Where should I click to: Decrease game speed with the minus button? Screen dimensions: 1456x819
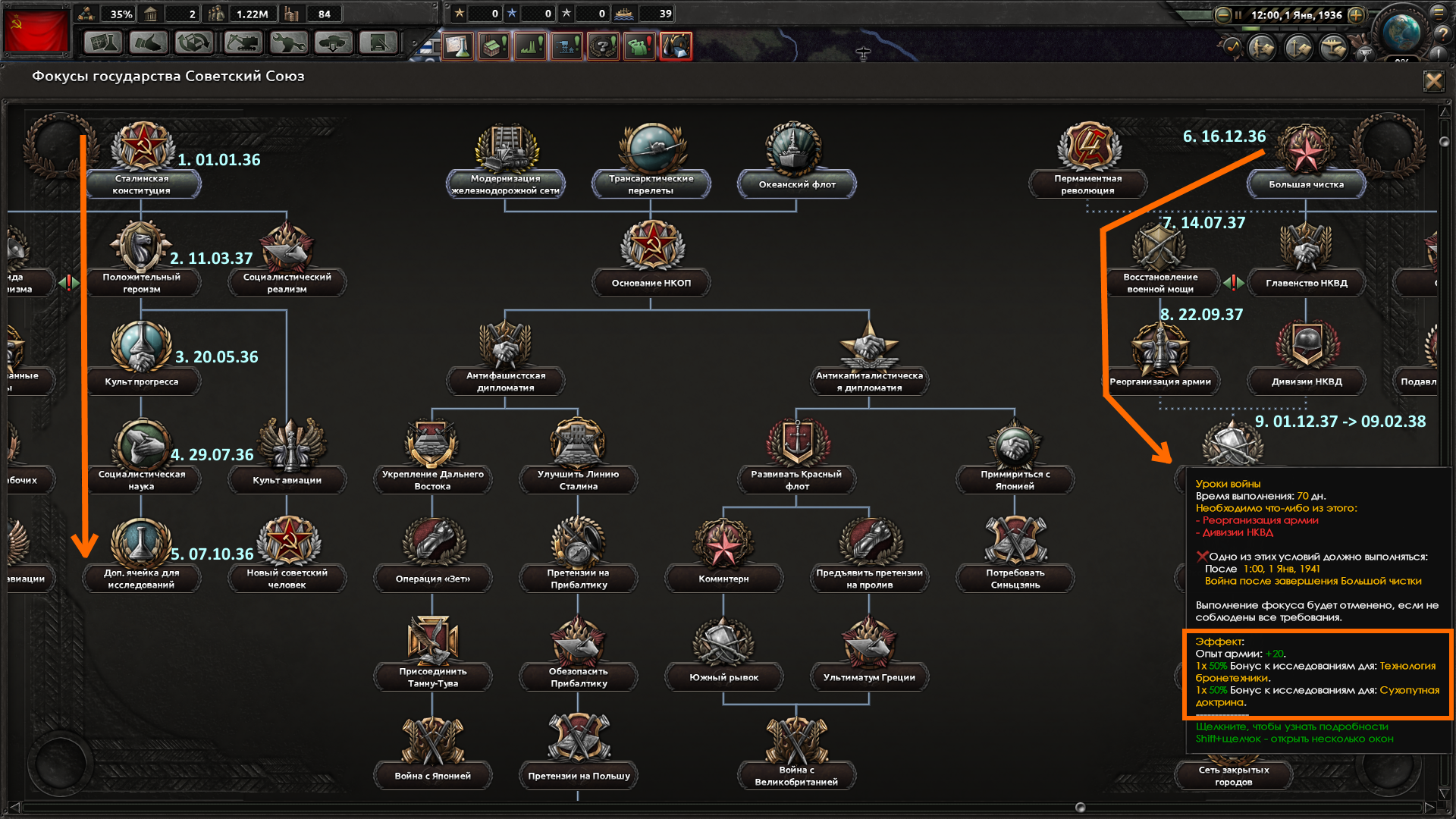tap(1222, 14)
